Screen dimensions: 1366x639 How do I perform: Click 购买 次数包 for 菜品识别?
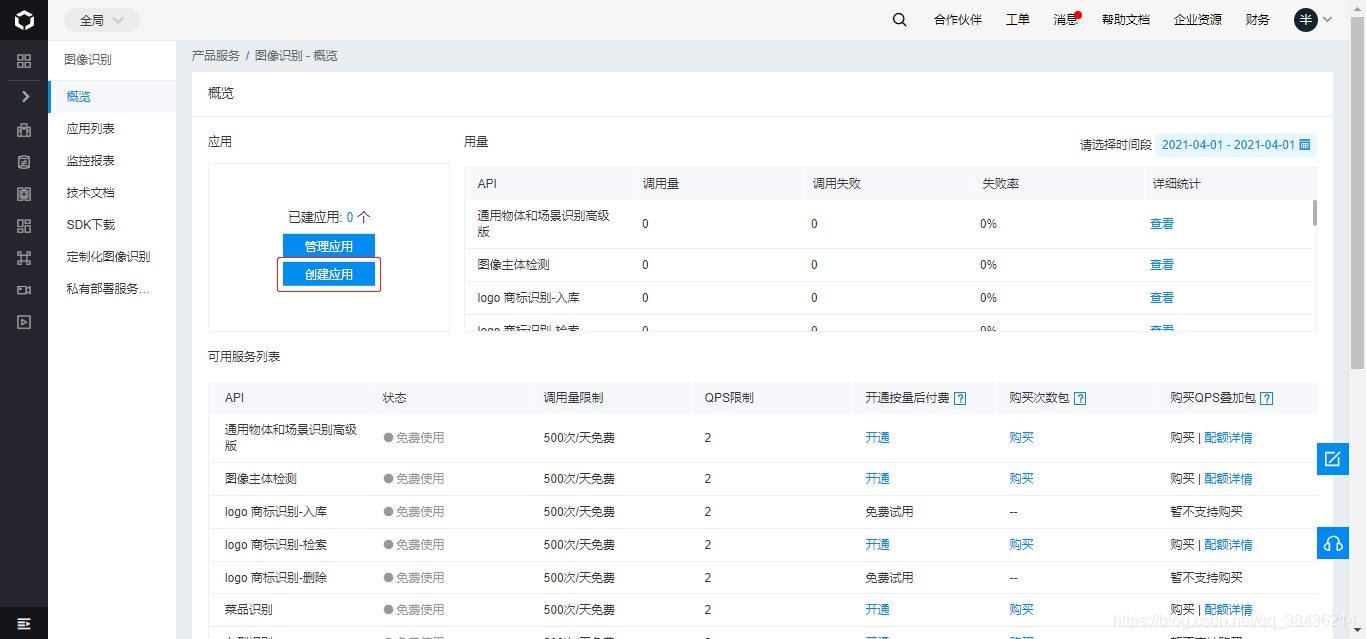point(1021,610)
